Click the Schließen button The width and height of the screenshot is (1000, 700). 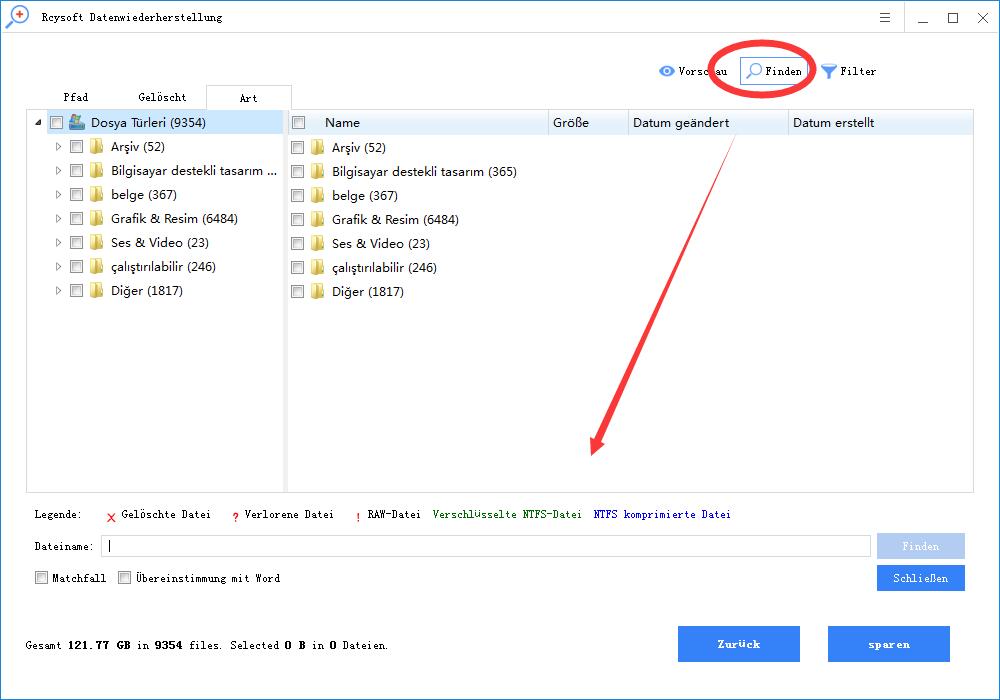click(920, 578)
